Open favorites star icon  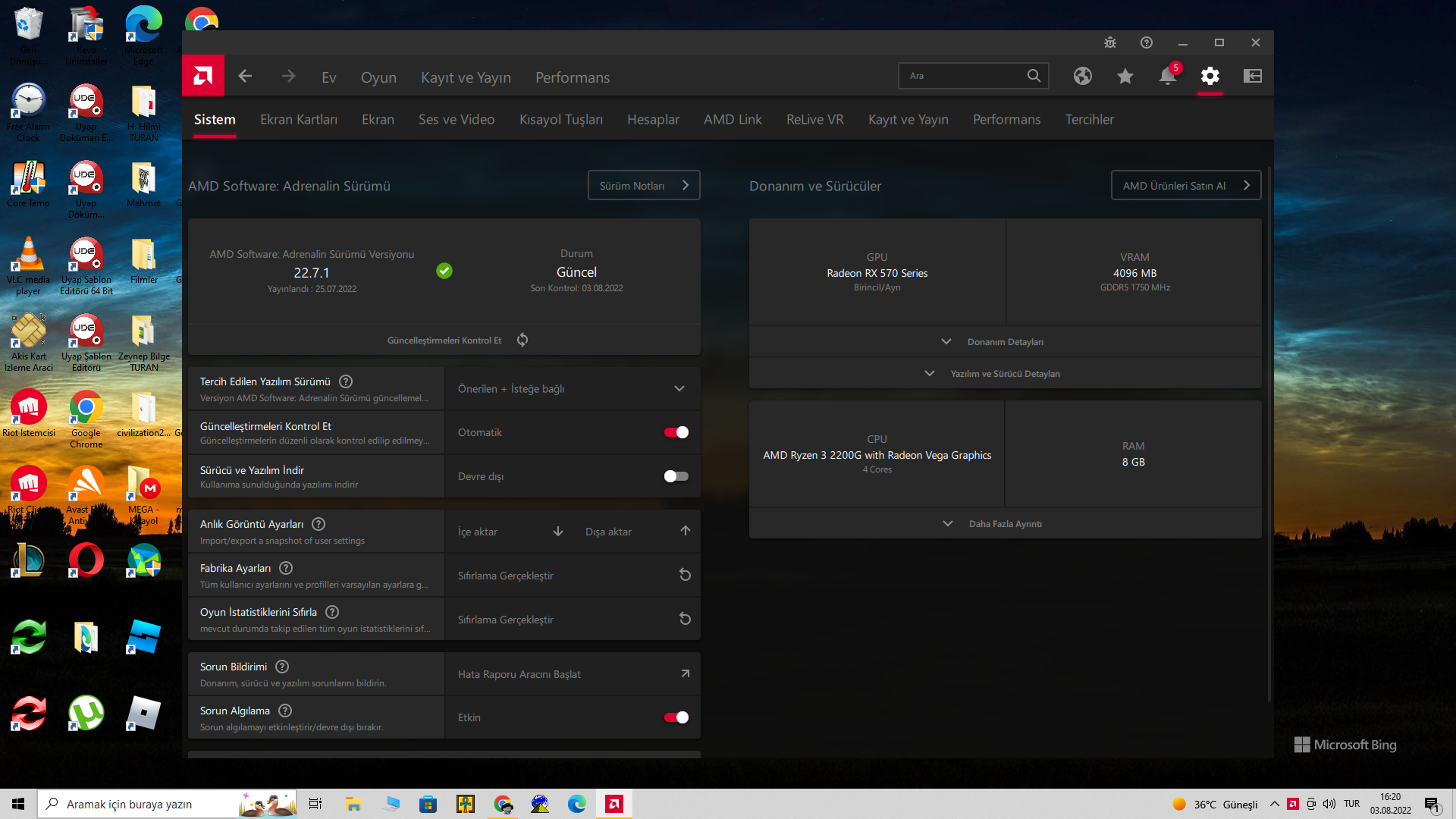tap(1125, 76)
